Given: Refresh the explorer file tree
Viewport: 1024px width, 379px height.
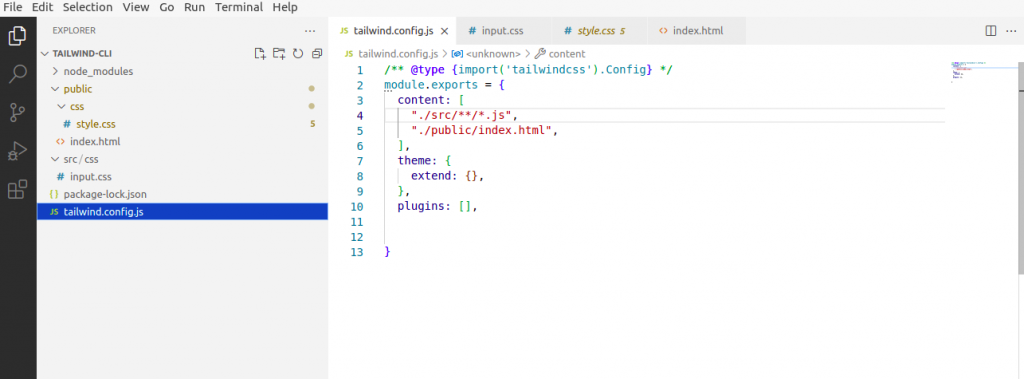Looking at the screenshot, I should [298, 54].
